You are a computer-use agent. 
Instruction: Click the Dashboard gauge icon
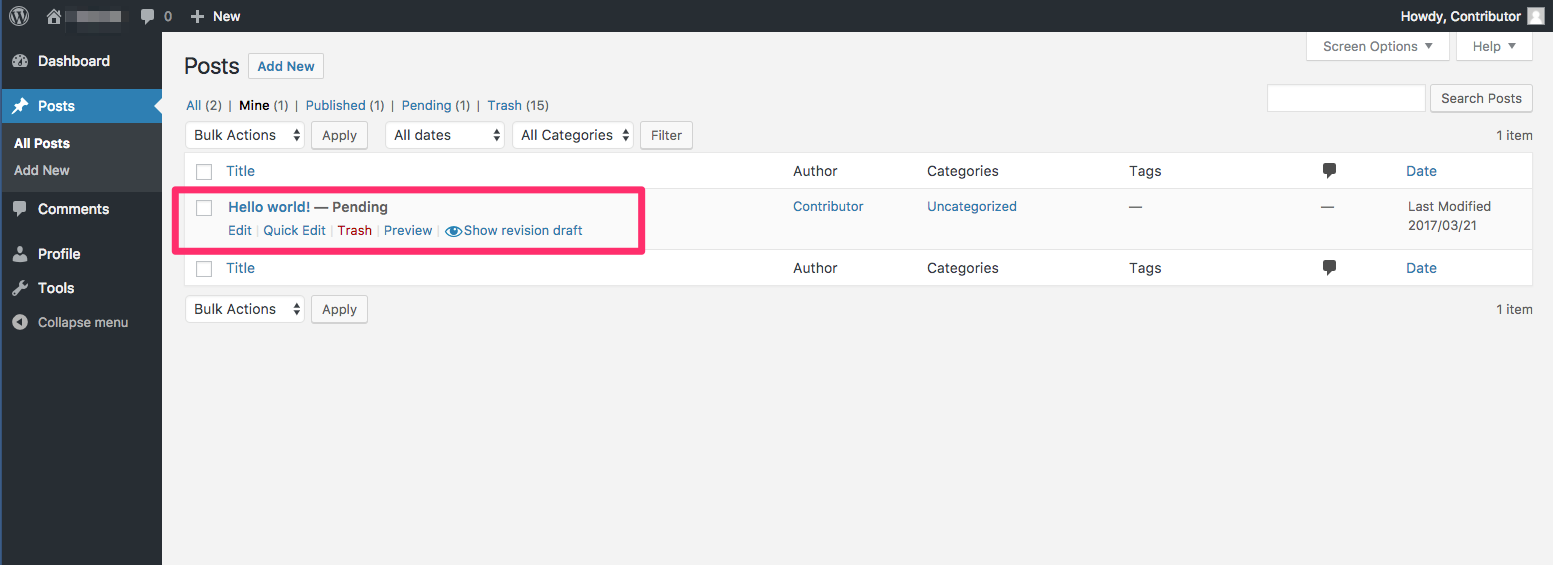[x=20, y=61]
